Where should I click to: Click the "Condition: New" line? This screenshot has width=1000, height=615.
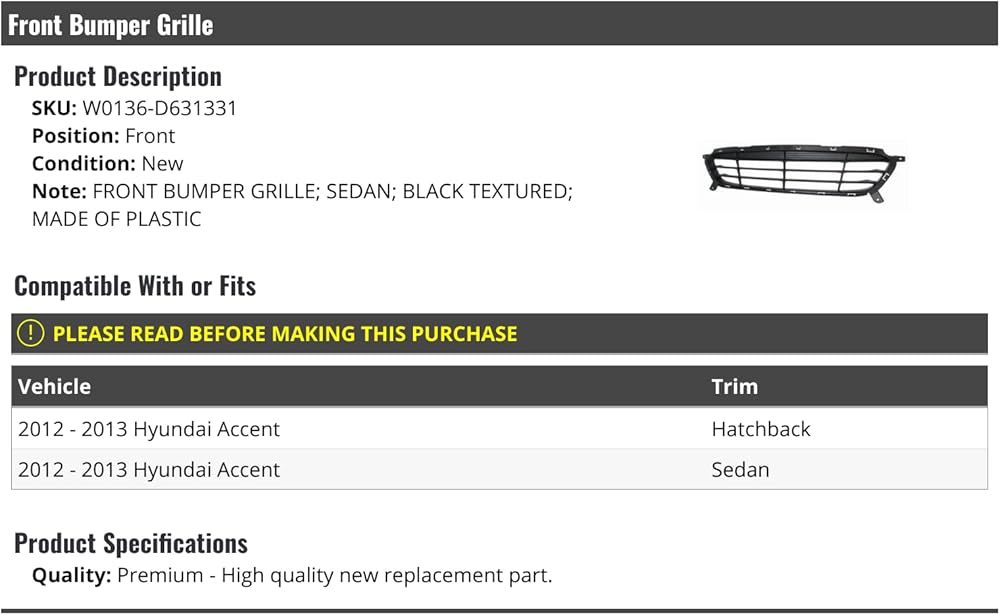(x=108, y=163)
